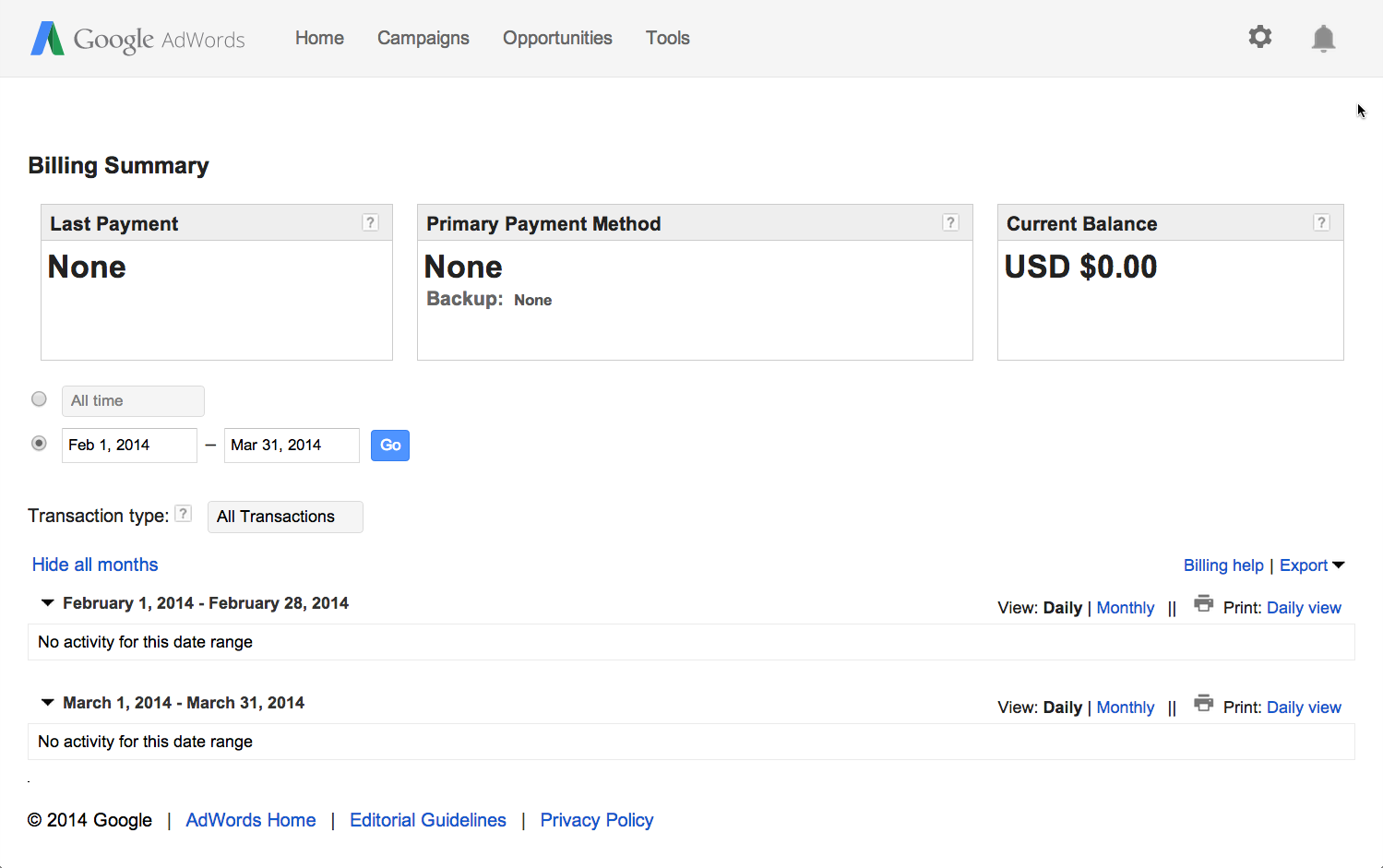This screenshot has width=1383, height=868.
Task: Click the Feb 1, 2014 start date field
Action: tap(128, 446)
